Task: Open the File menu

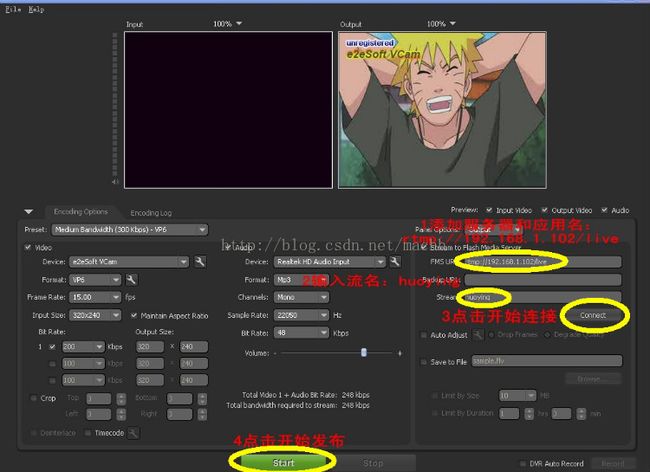Action: coord(13,9)
